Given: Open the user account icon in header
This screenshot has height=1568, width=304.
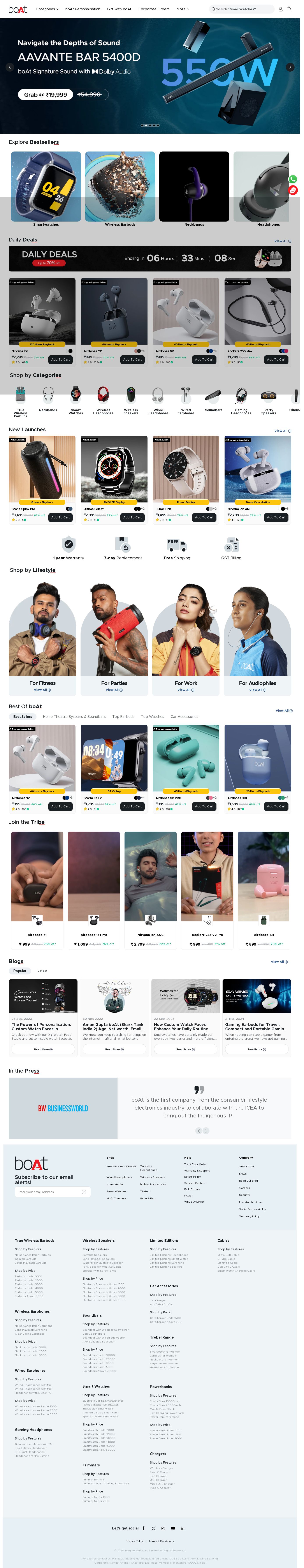Looking at the screenshot, I should point(280,9).
